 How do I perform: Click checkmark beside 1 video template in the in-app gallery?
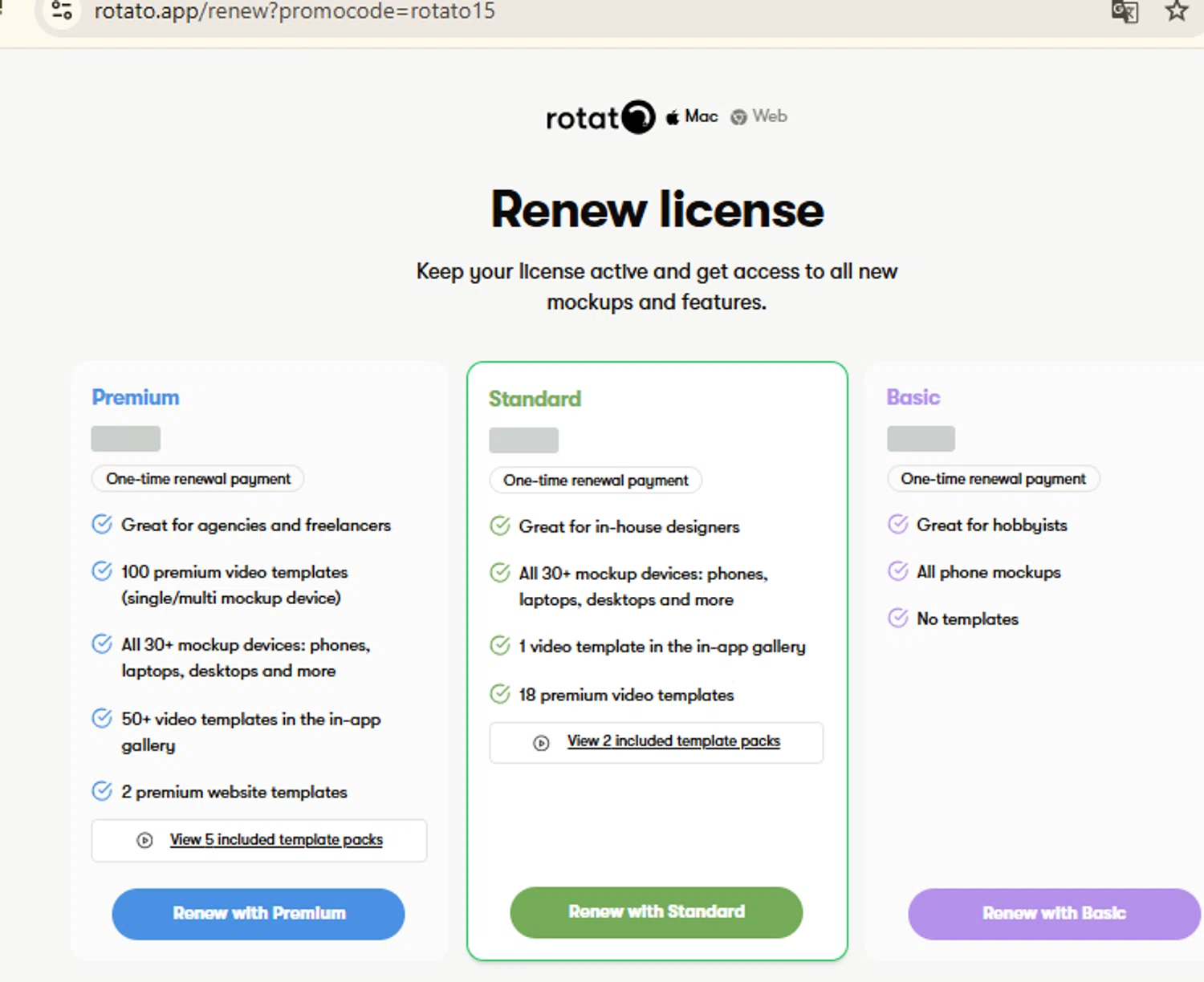[x=500, y=646]
